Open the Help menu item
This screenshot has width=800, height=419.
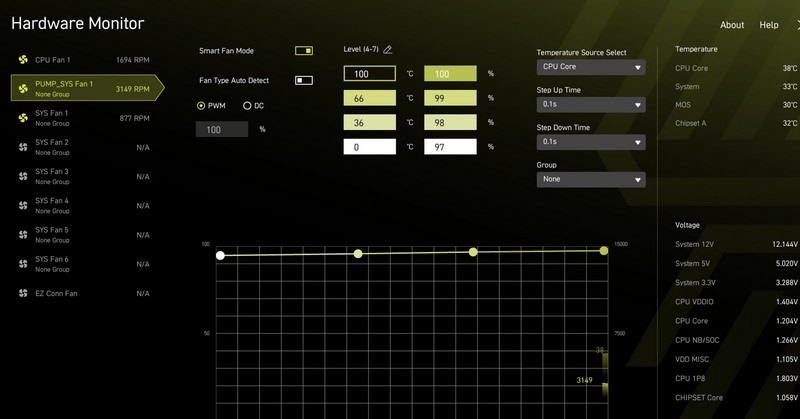768,25
